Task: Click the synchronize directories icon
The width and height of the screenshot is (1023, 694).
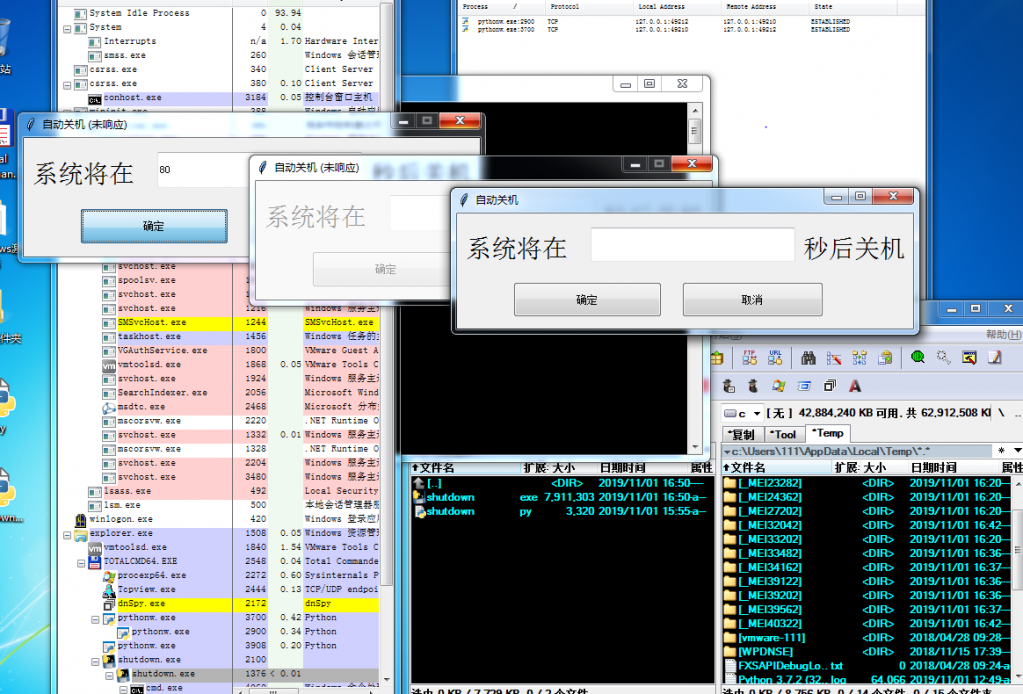Action: click(x=859, y=357)
